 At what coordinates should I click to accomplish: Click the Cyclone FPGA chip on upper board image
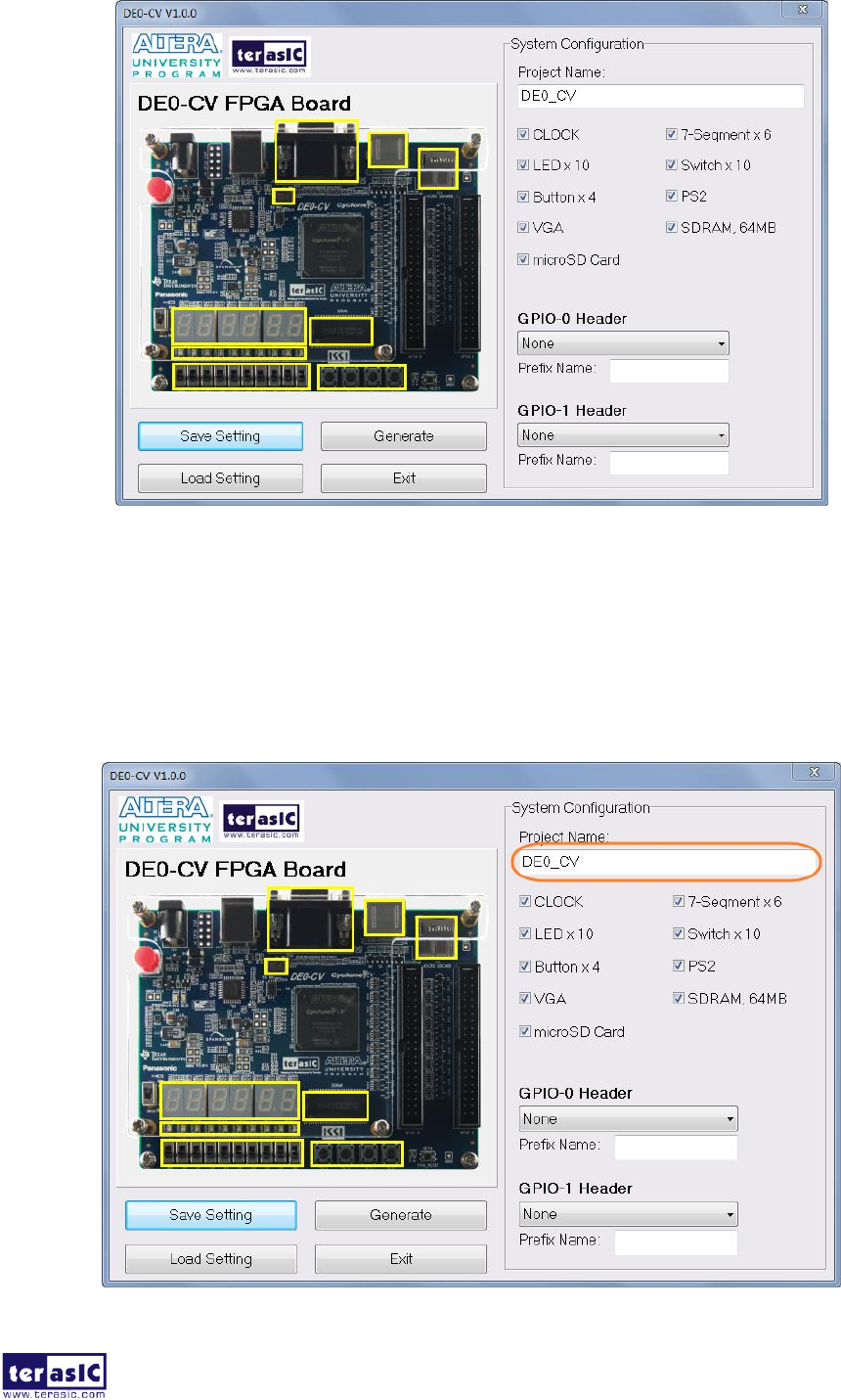332,245
